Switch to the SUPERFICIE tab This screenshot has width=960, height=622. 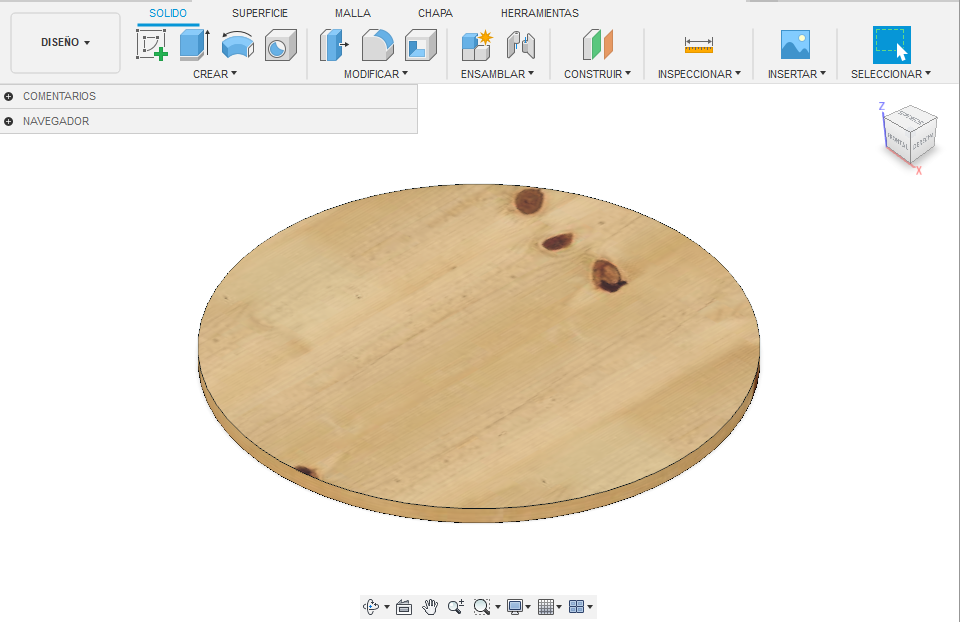tap(259, 13)
